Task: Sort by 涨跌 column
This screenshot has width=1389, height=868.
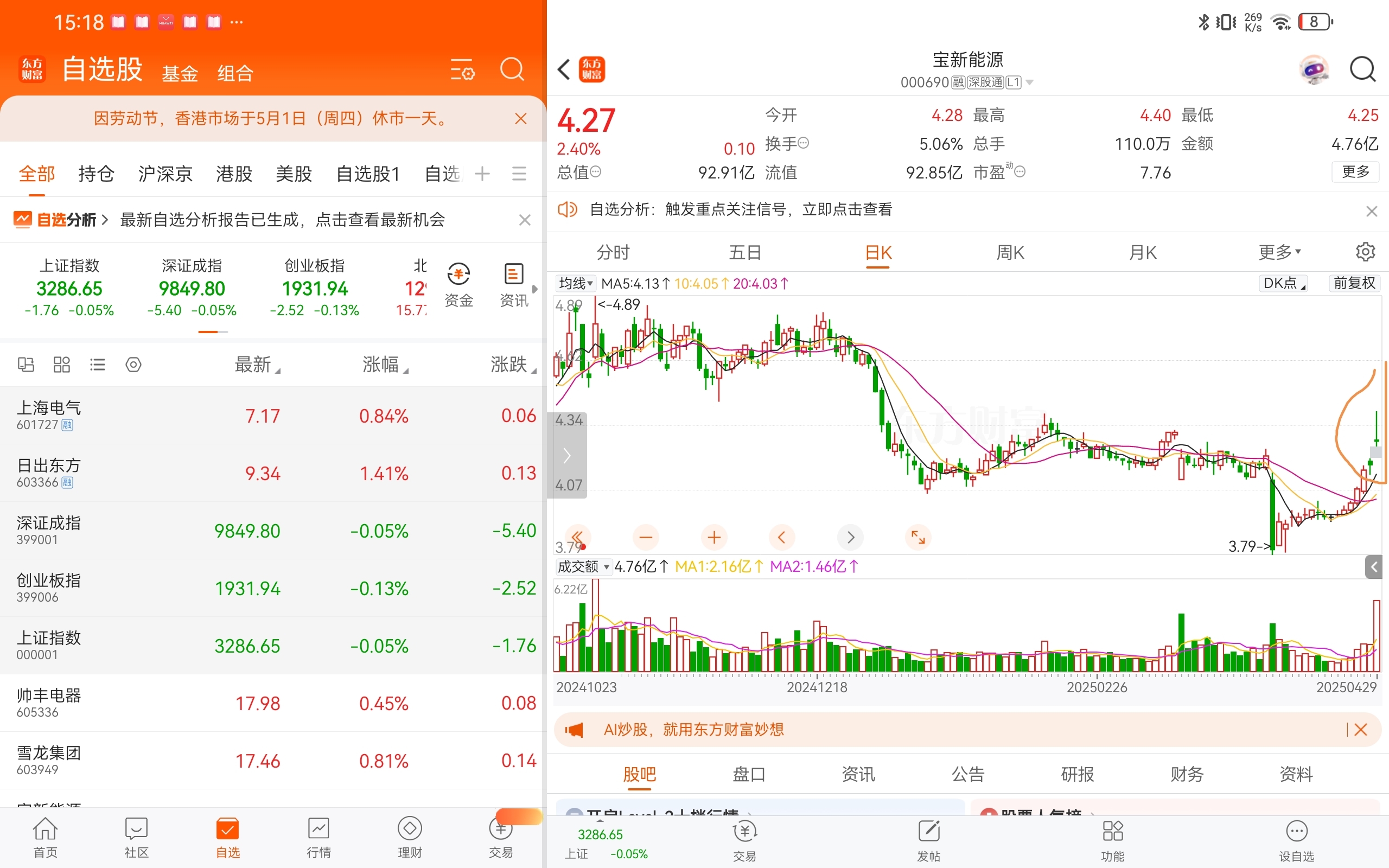Action: click(x=513, y=365)
